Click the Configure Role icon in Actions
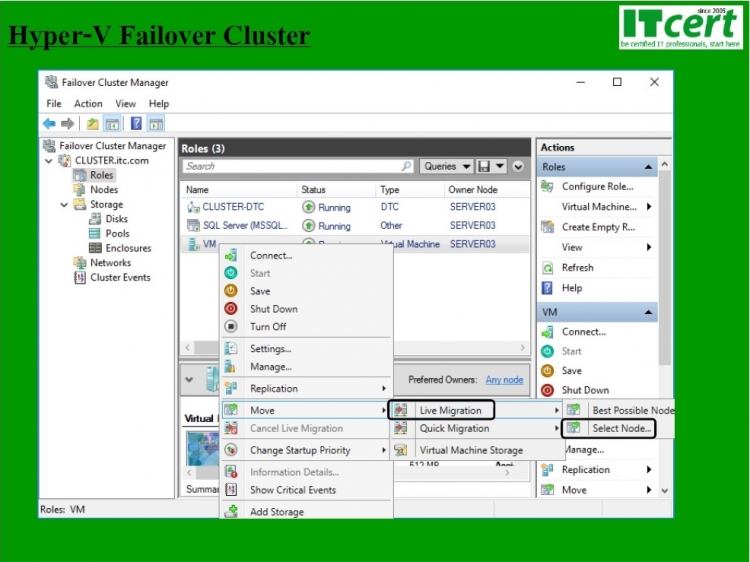This screenshot has height=562, width=750. point(547,187)
